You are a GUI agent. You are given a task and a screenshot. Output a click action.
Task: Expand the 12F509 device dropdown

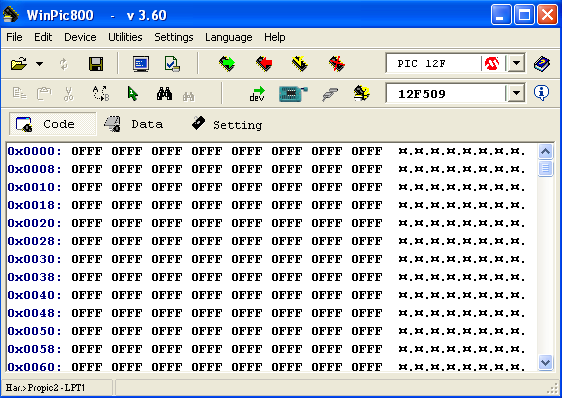516,93
